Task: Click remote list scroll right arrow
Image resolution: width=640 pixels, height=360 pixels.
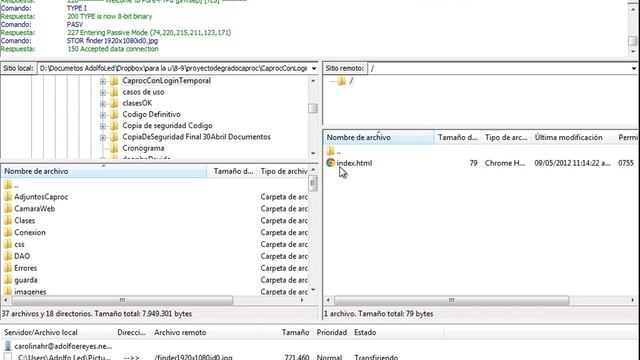Action: 633,300
